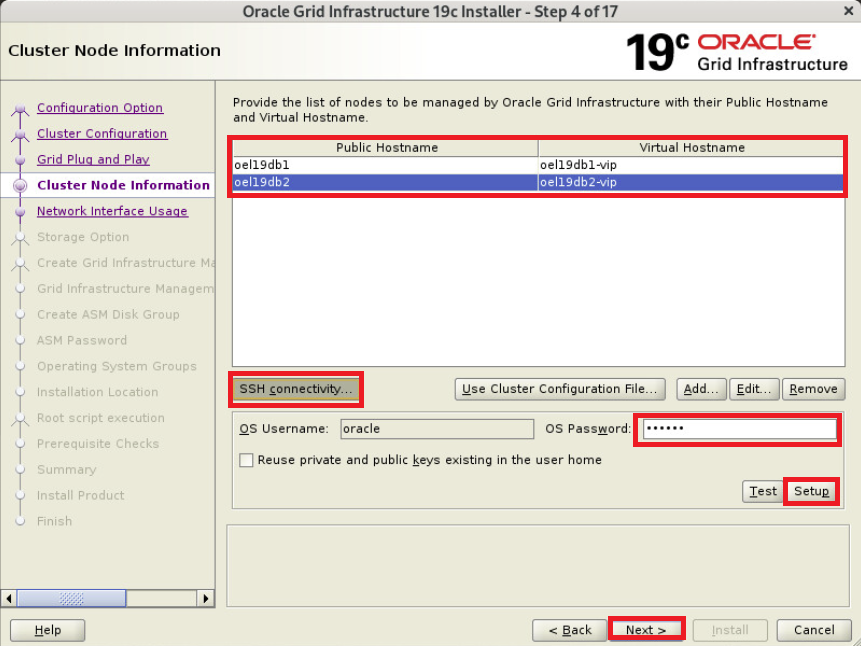Click the Prerequisite Checks step
The image size is (861, 646).
point(98,443)
